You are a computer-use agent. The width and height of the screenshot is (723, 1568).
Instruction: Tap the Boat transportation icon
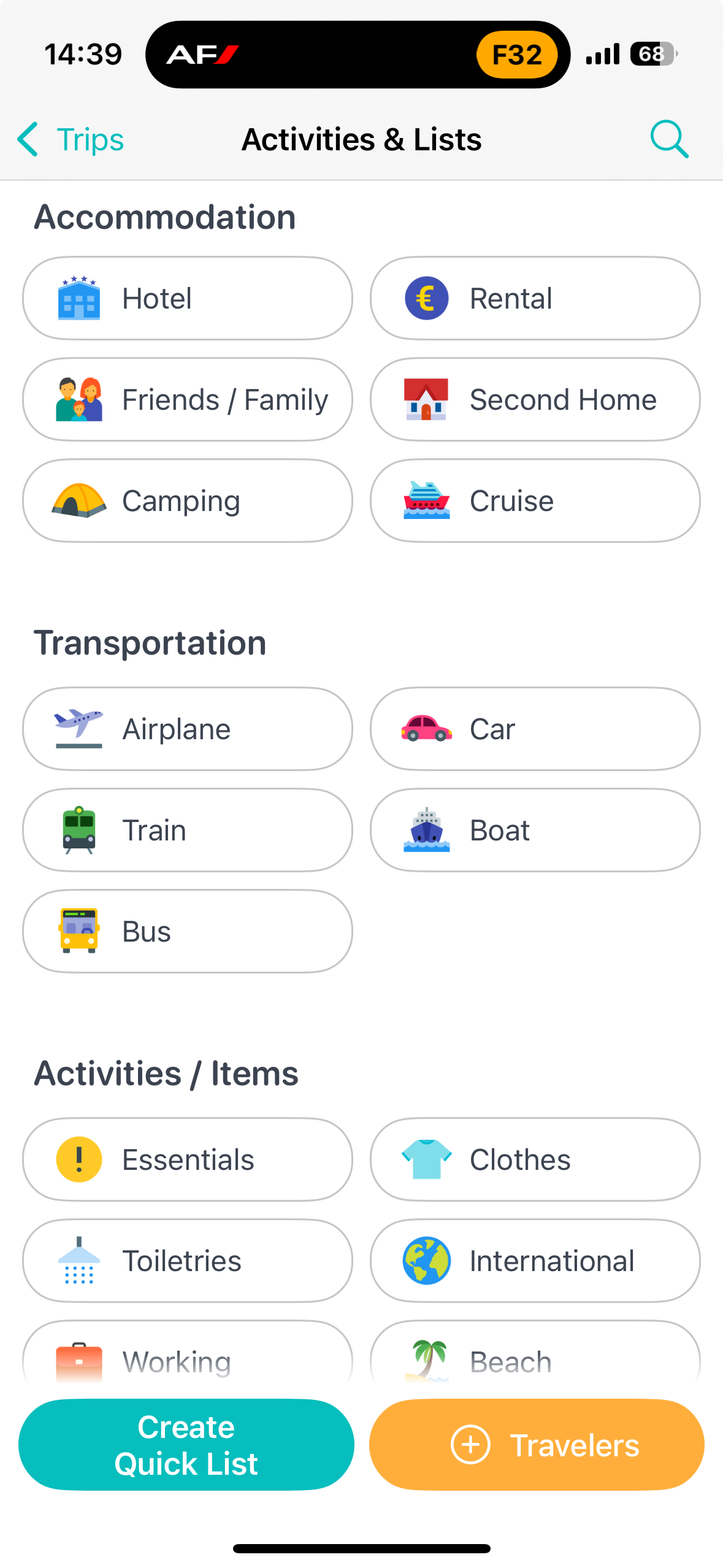426,830
